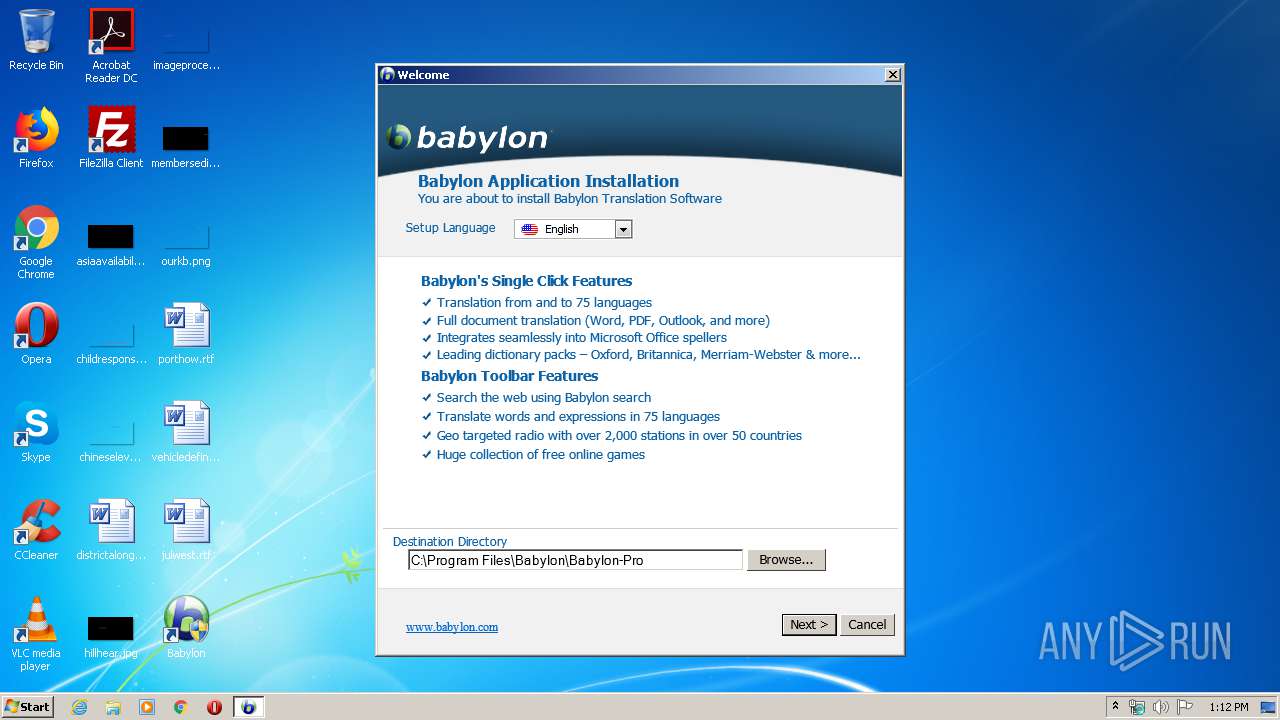This screenshot has width=1280, height=720.
Task: Launch CCleaner desktop shortcut
Action: [x=36, y=530]
